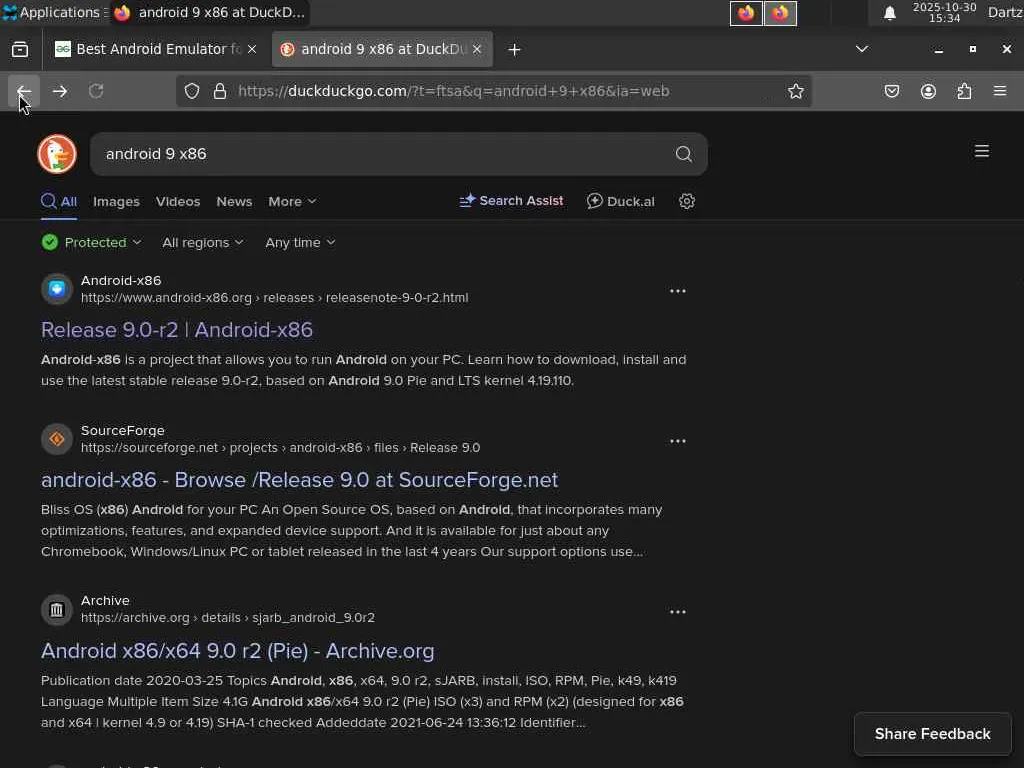Go forward with browser forward arrow

pos(60,91)
